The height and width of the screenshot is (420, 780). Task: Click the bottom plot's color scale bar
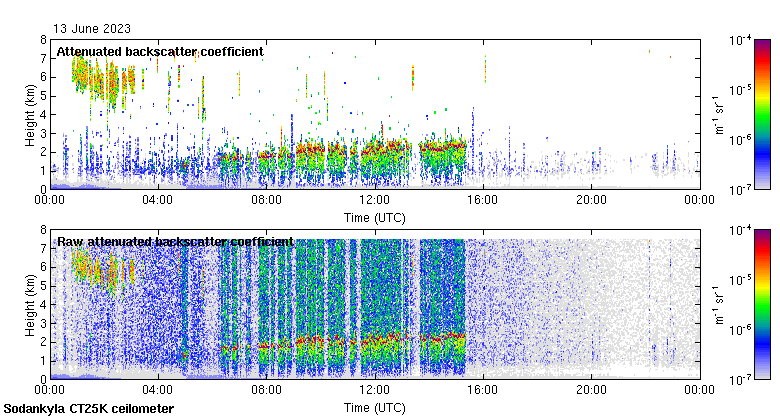(762, 305)
